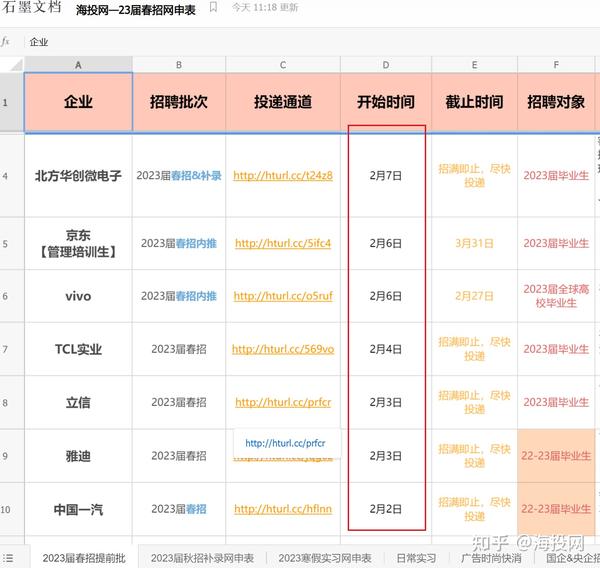
Task: Select the 2月27日 deadline cell
Action: pos(474,296)
